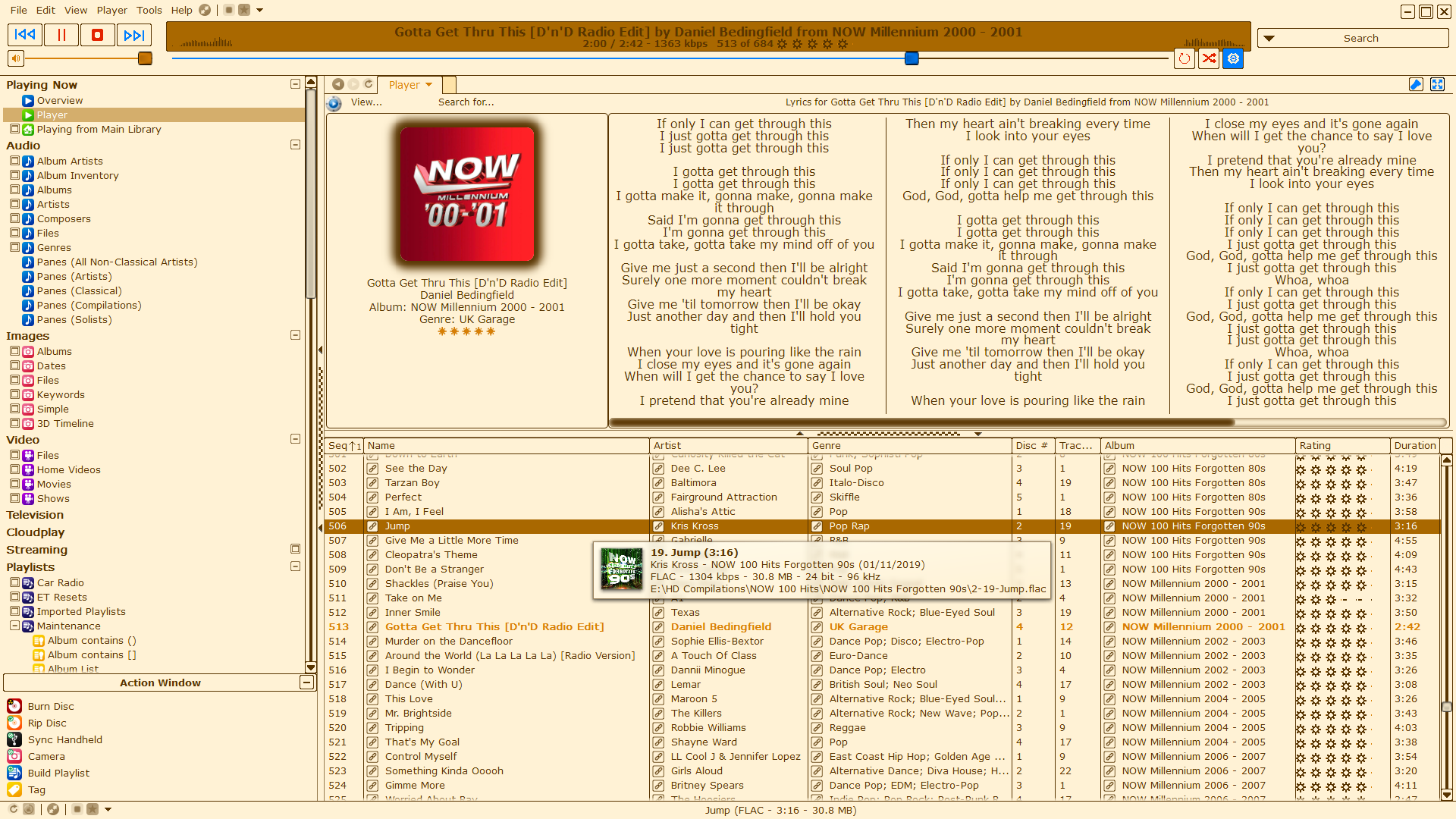Click the Build Playlist icon

(x=14, y=773)
